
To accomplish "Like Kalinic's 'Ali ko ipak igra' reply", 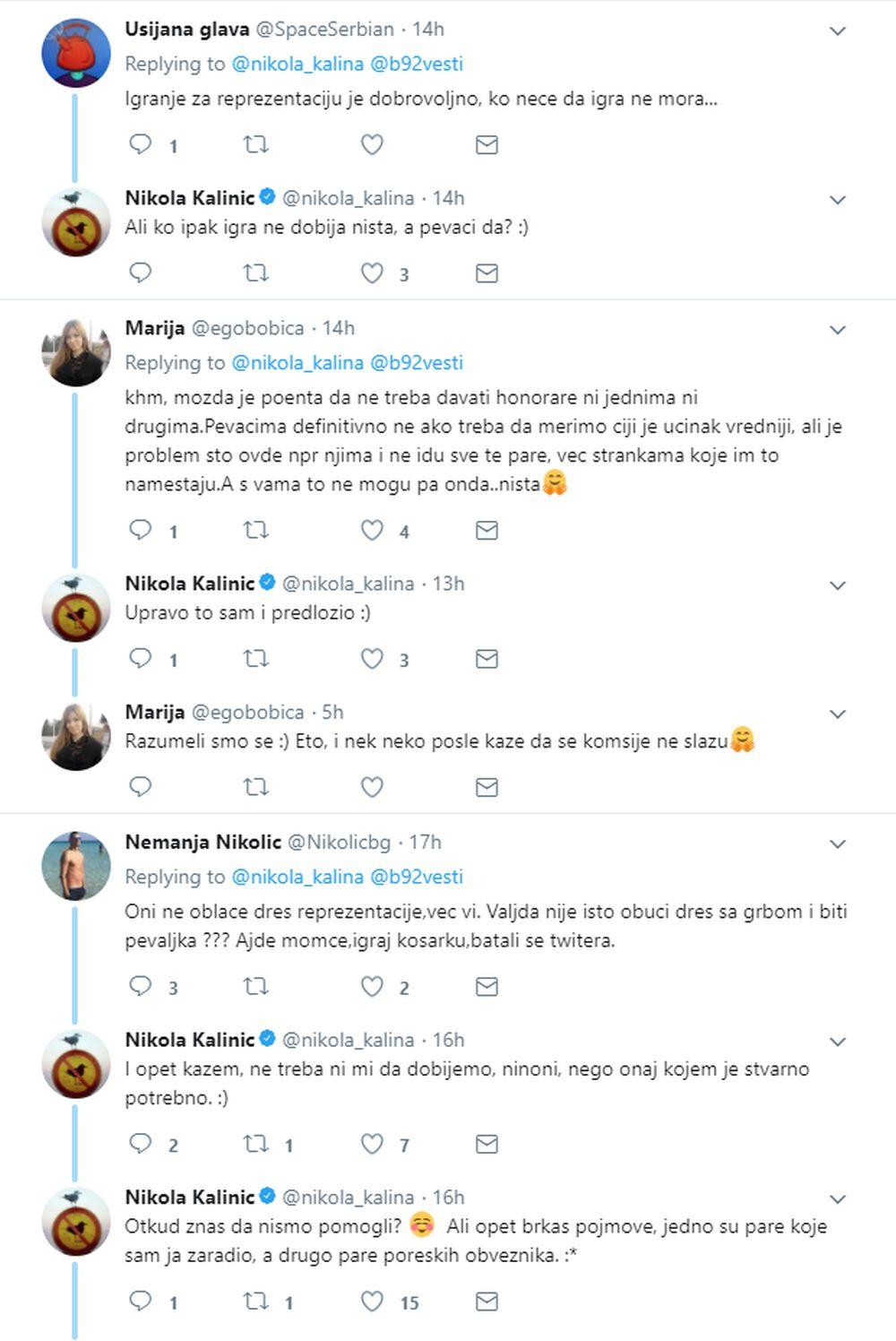I will [372, 273].
